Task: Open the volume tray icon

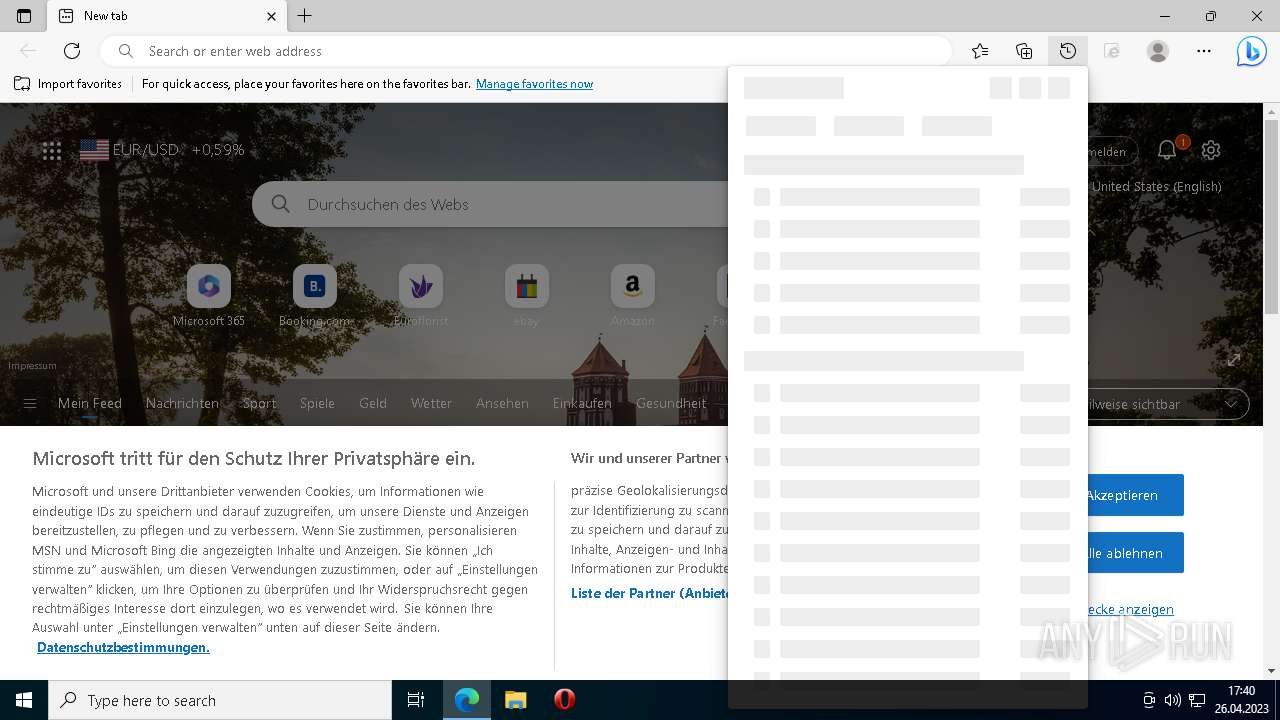Action: [1173, 700]
